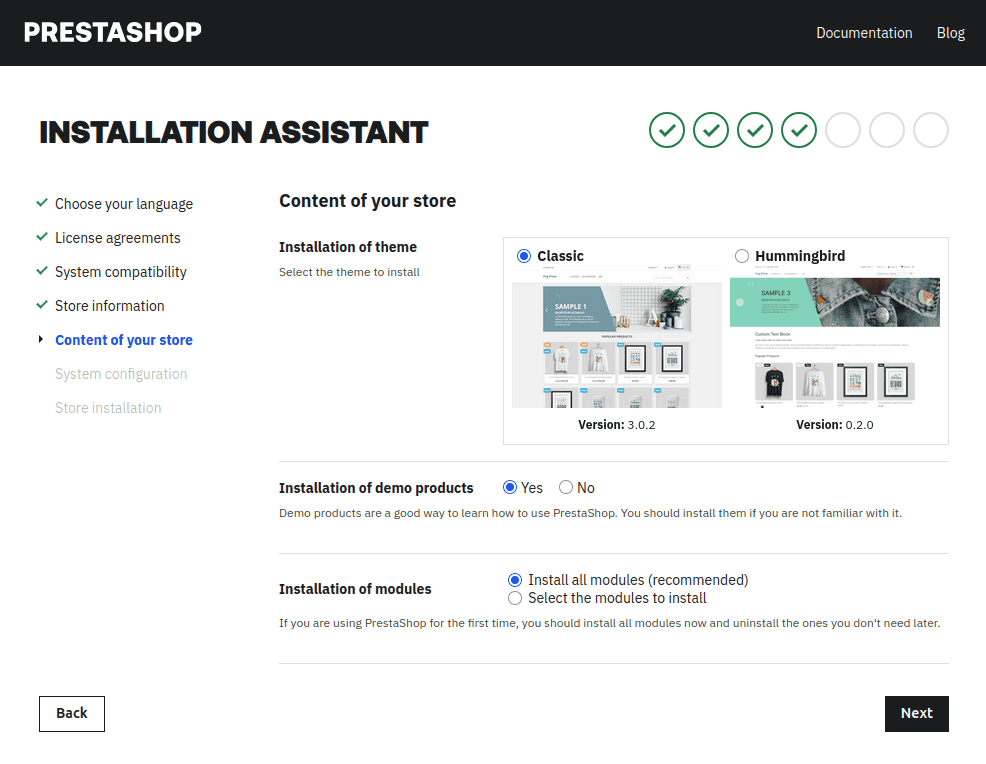The height and width of the screenshot is (764, 986).
Task: Click the third green checkmark step circle
Action: point(755,130)
